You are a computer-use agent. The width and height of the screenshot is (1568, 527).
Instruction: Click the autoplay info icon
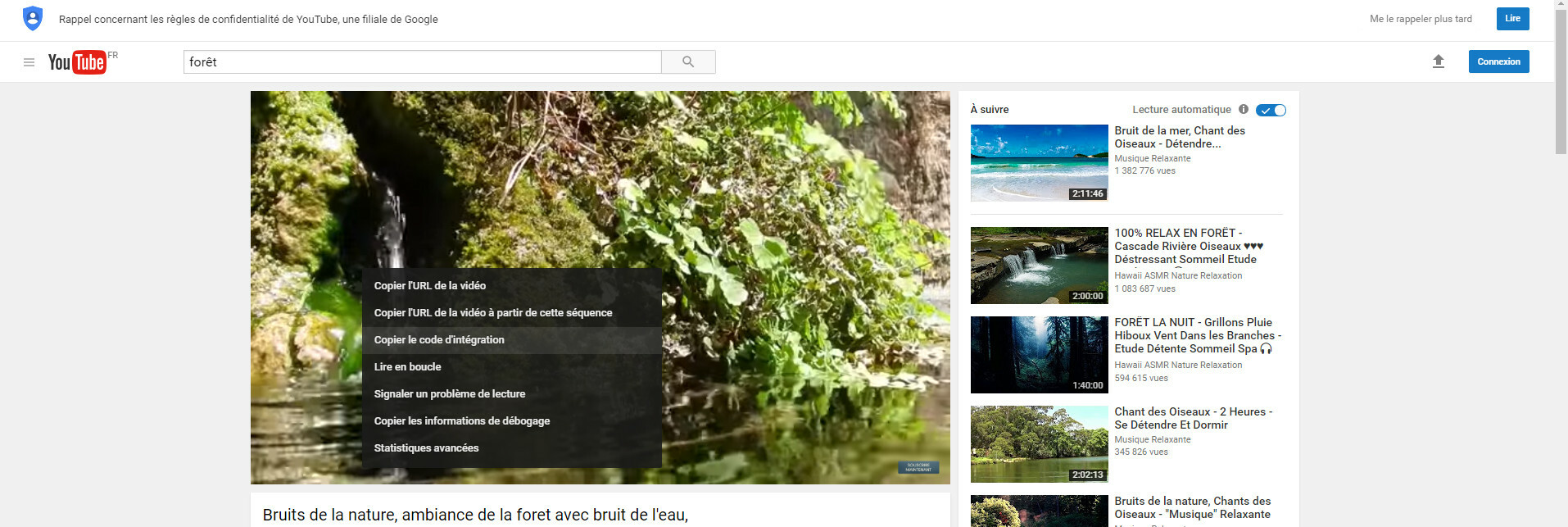click(1244, 110)
